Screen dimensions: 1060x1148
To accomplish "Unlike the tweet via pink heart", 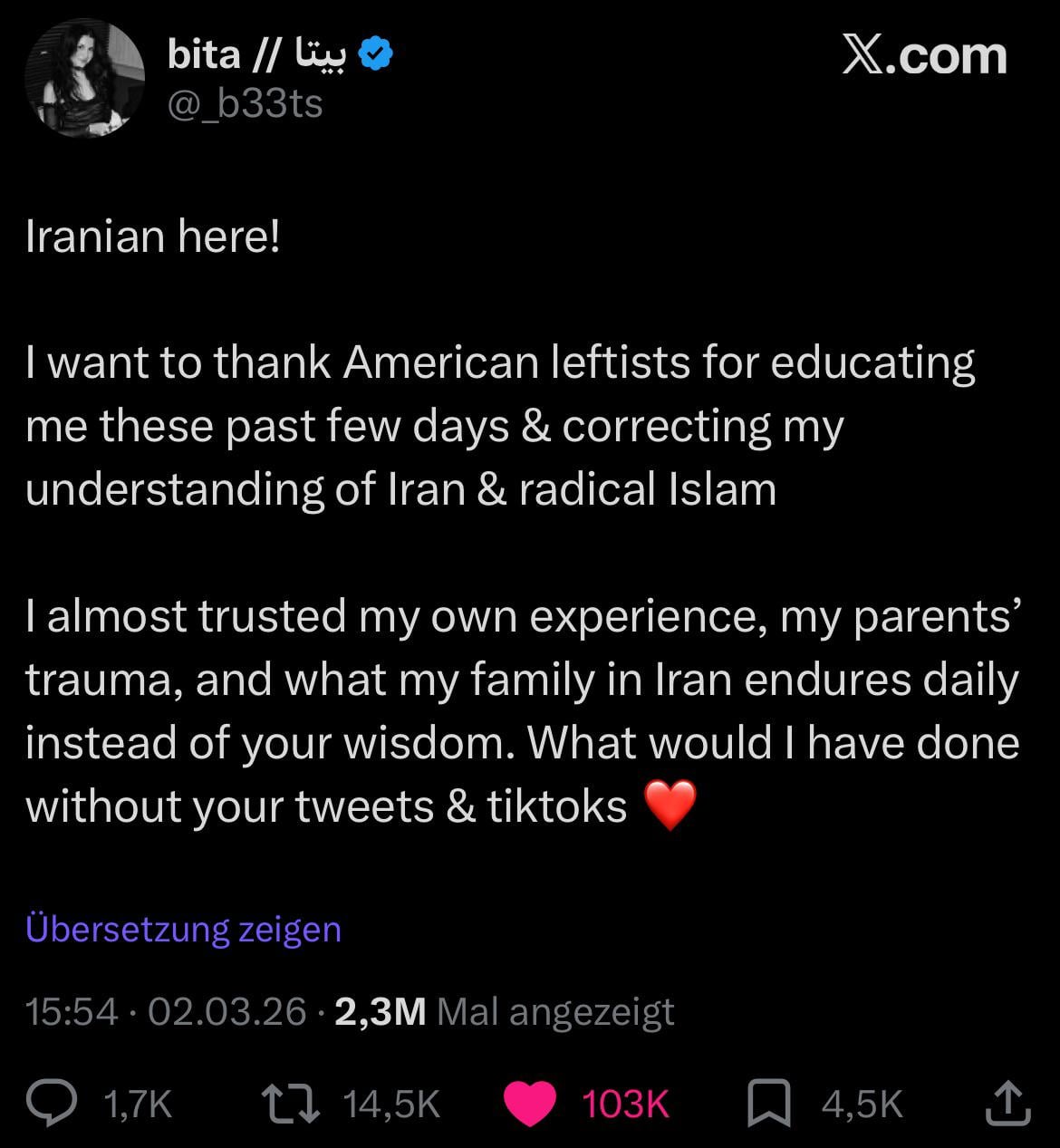I will click(529, 1104).
